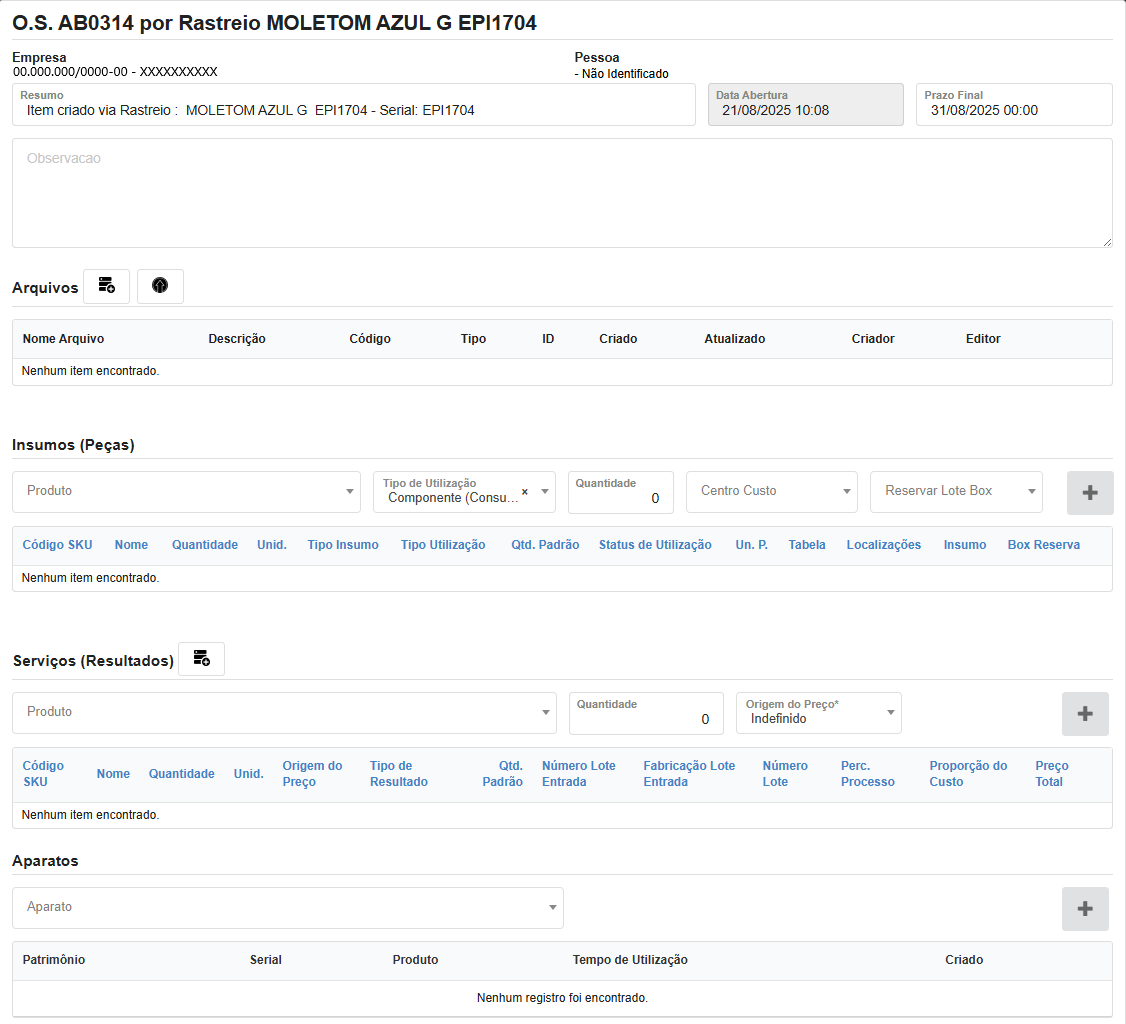Open the Produto dropdown in Serviços (Resultados)
The height and width of the screenshot is (1024, 1126).
(x=284, y=713)
